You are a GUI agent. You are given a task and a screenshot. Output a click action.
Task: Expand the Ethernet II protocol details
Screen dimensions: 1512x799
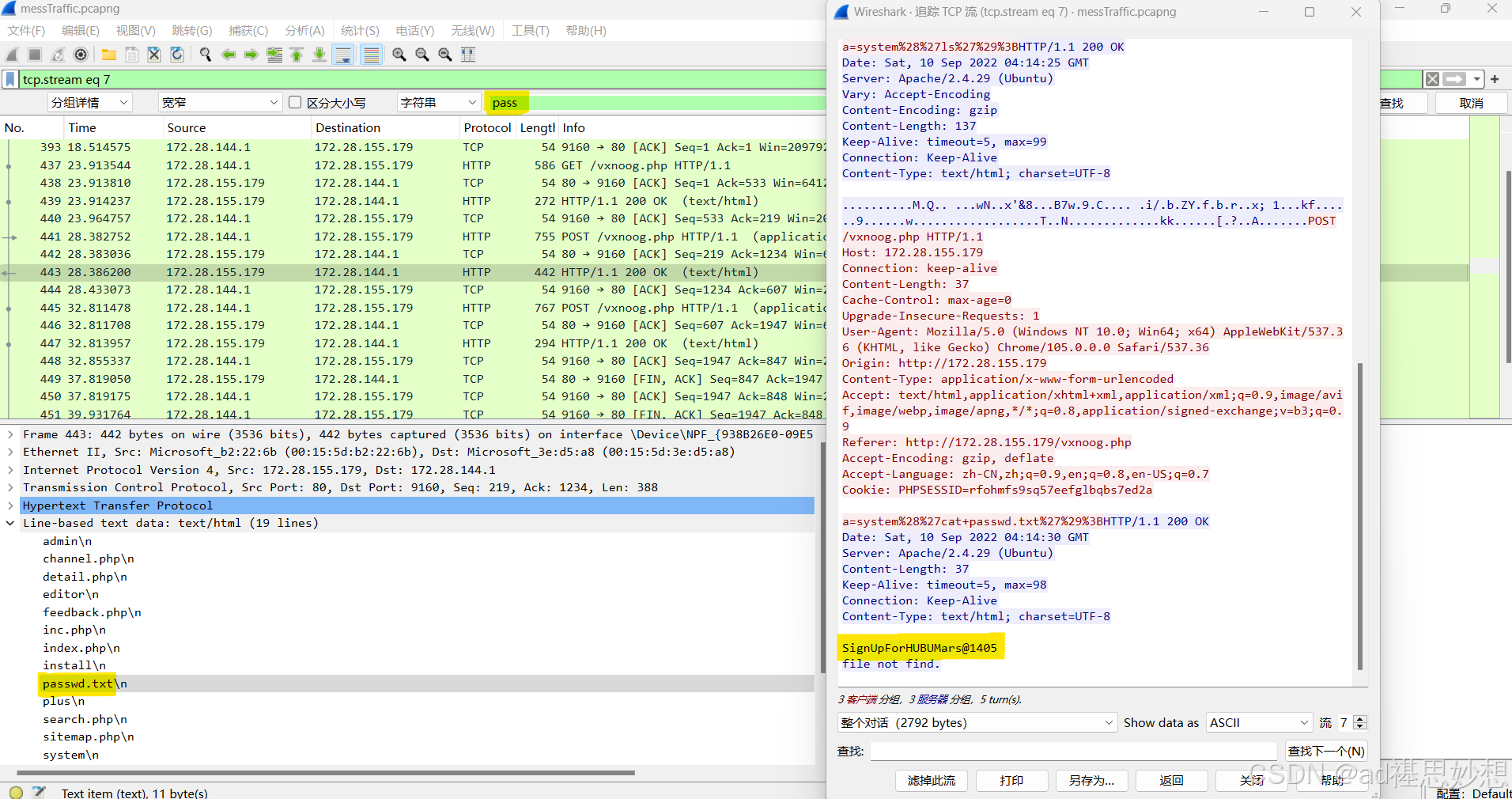[11, 452]
